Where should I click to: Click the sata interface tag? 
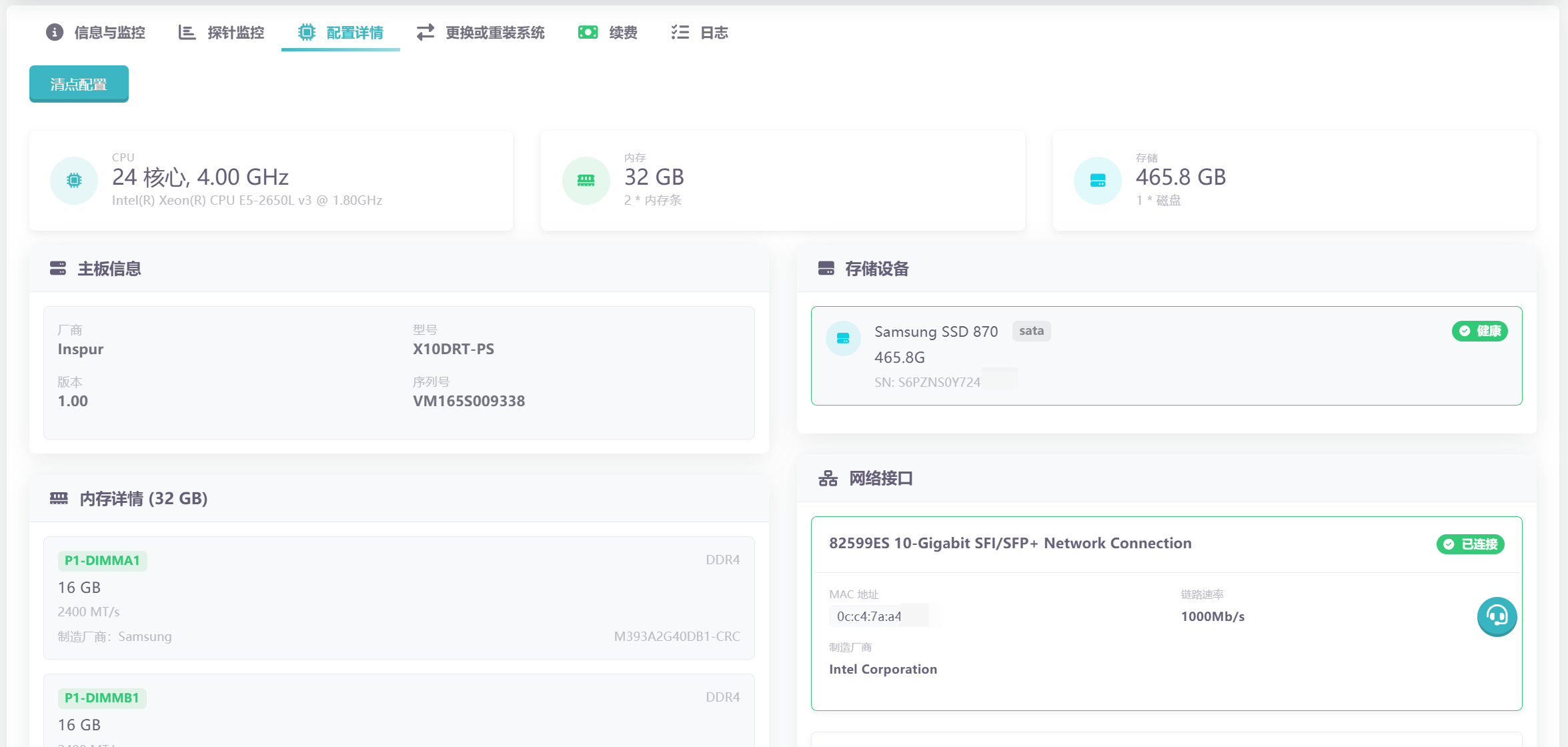pyautogui.click(x=1031, y=331)
